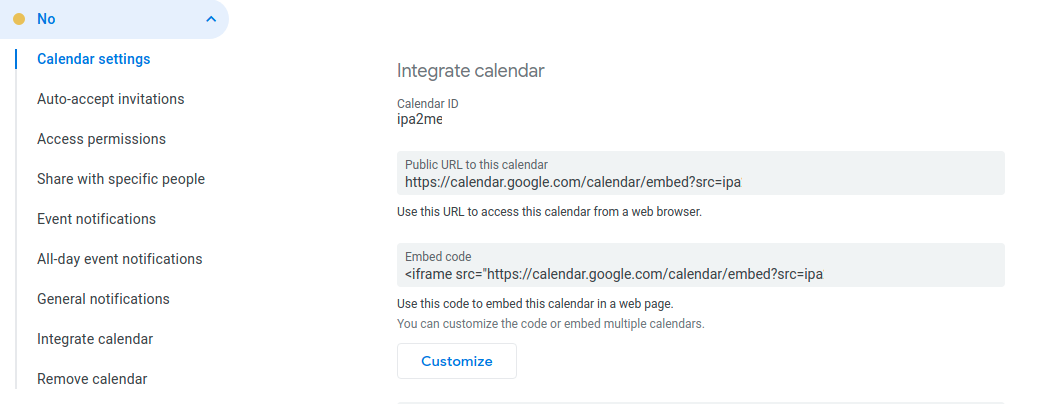
Task: Select Integrate calendar sidebar item
Action: (95, 339)
